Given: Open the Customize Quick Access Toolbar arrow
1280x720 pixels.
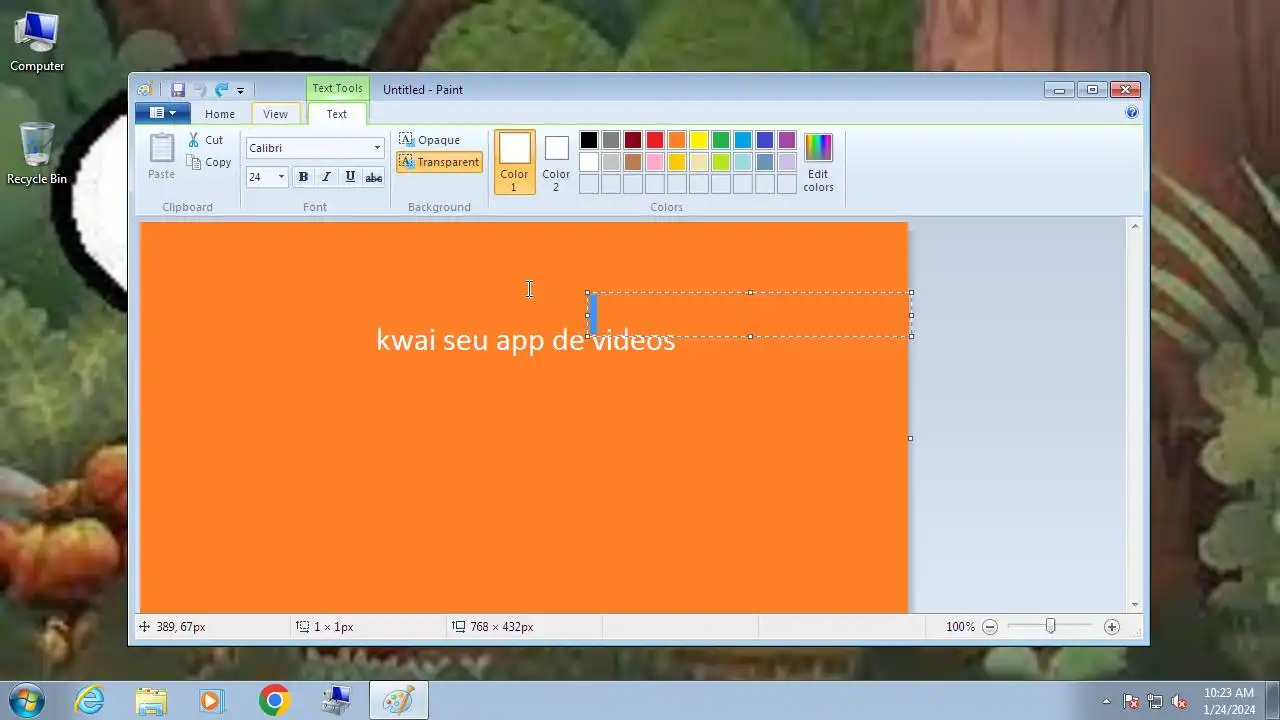Looking at the screenshot, I should click(240, 90).
